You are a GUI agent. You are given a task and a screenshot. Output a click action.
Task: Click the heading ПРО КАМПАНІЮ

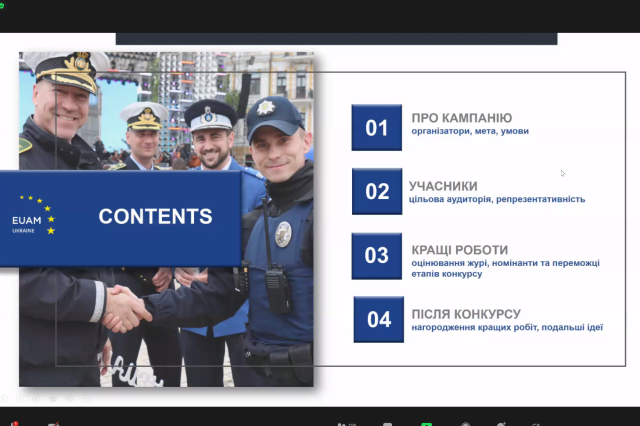pyautogui.click(x=462, y=118)
